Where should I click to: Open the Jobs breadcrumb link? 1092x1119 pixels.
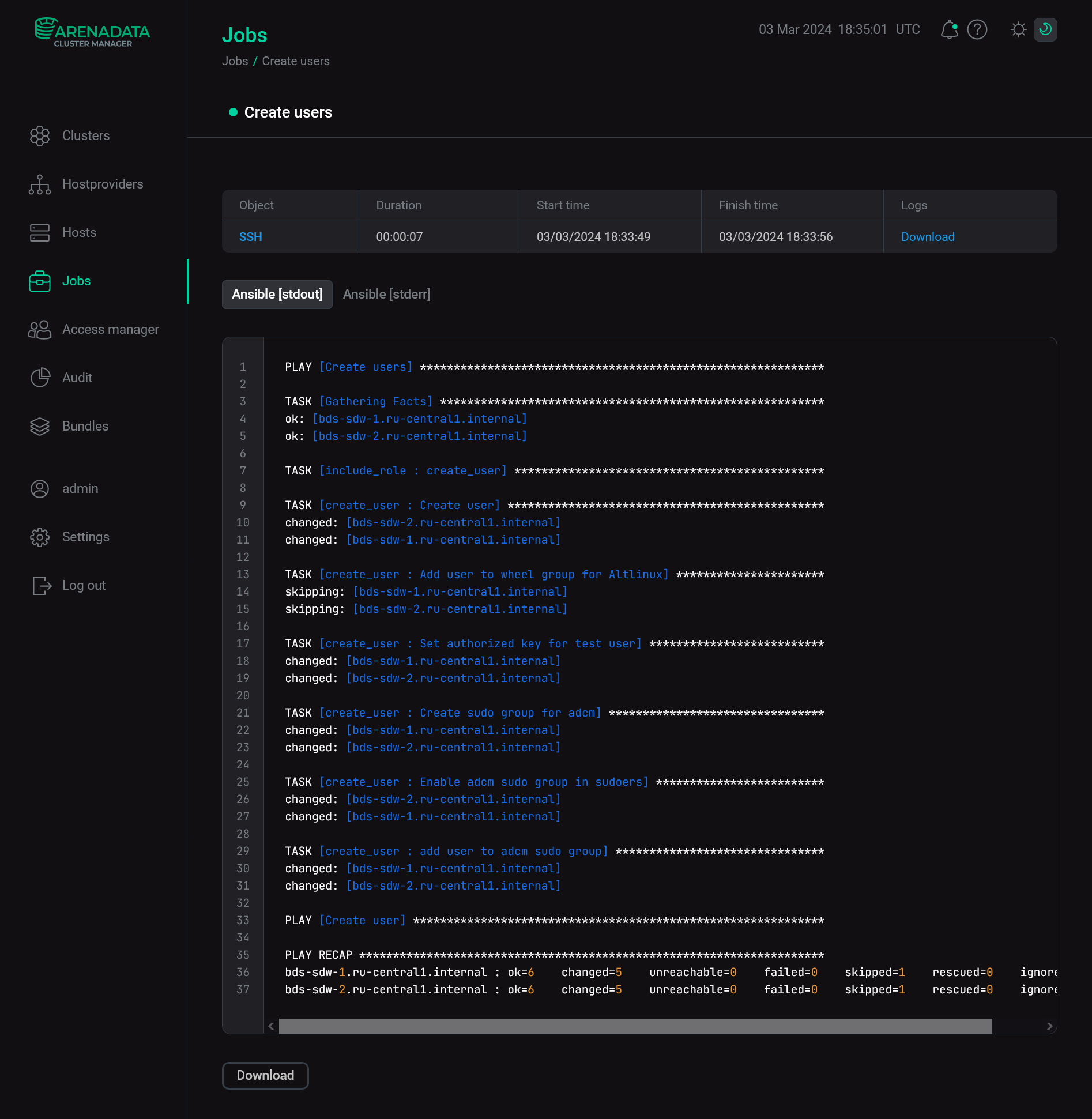pos(235,61)
